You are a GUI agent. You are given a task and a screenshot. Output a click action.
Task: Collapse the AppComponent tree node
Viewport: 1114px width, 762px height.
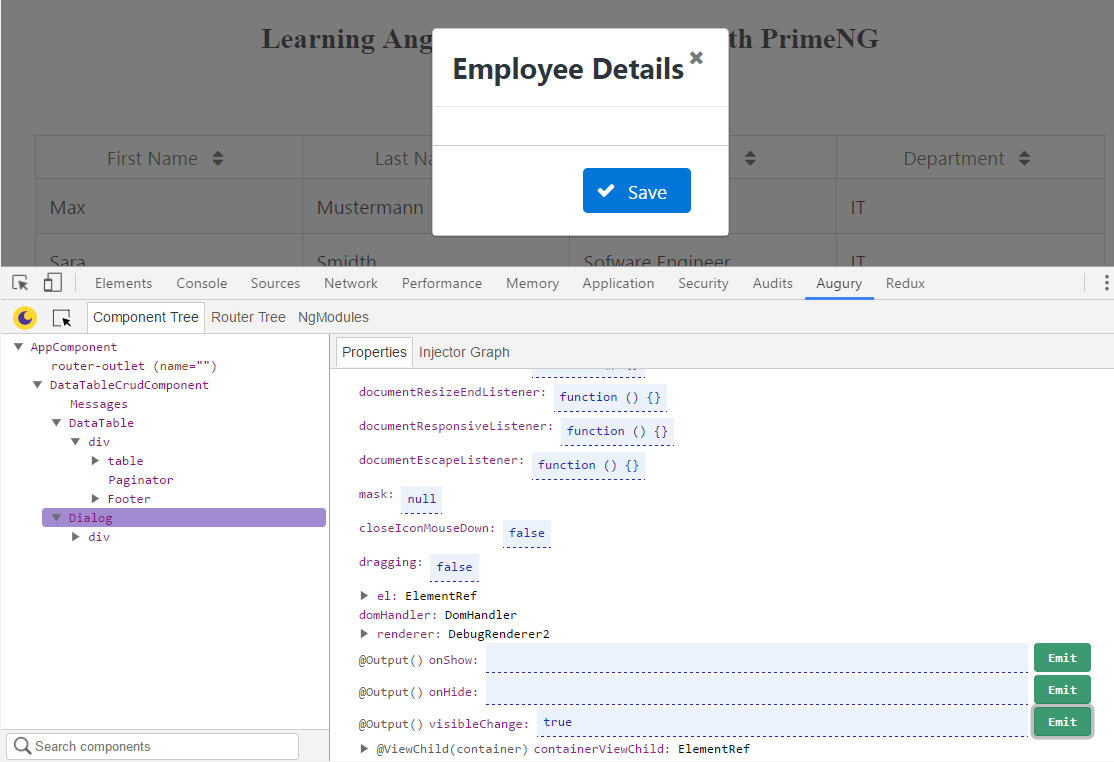coord(19,347)
